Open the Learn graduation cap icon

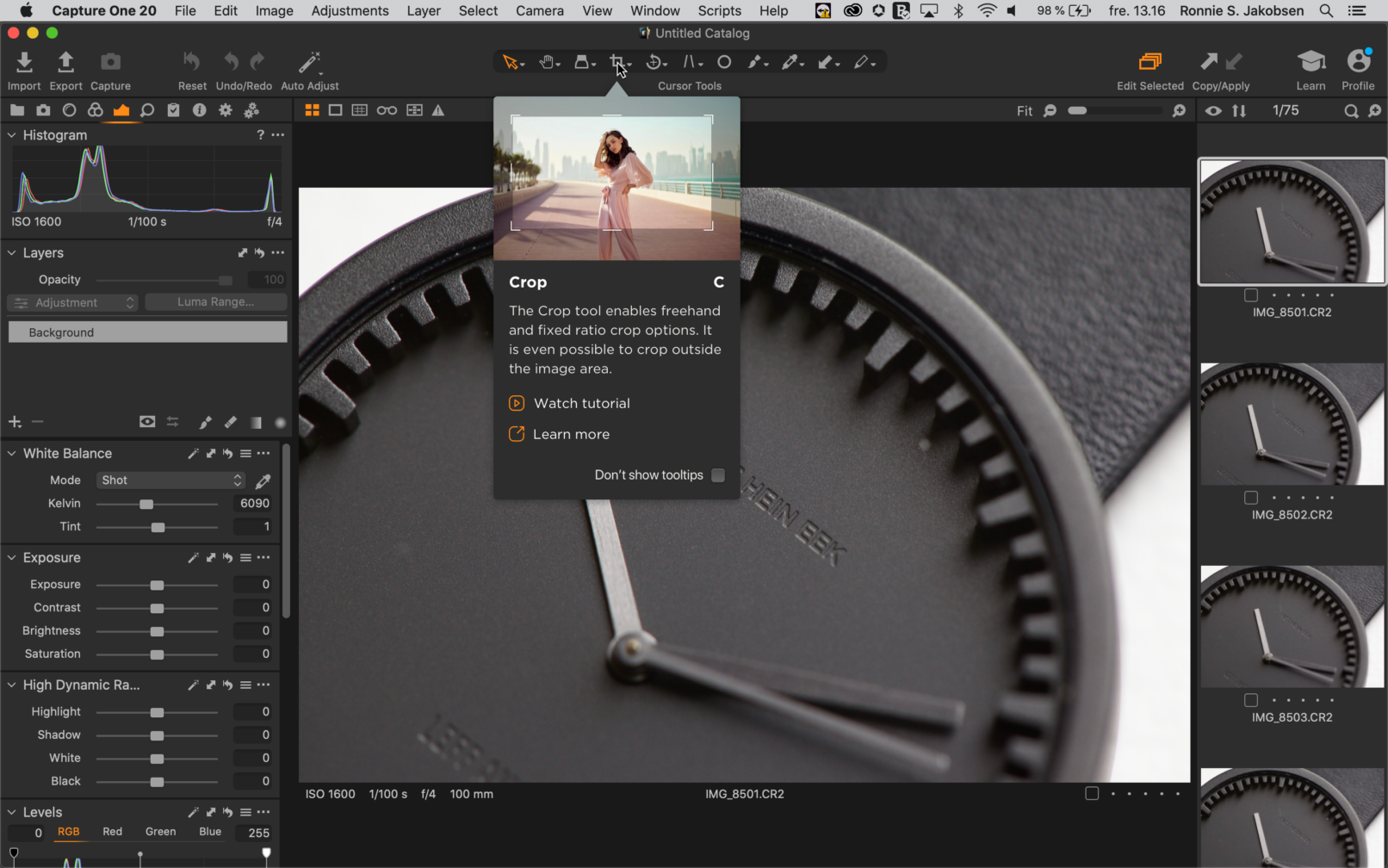coord(1311,62)
